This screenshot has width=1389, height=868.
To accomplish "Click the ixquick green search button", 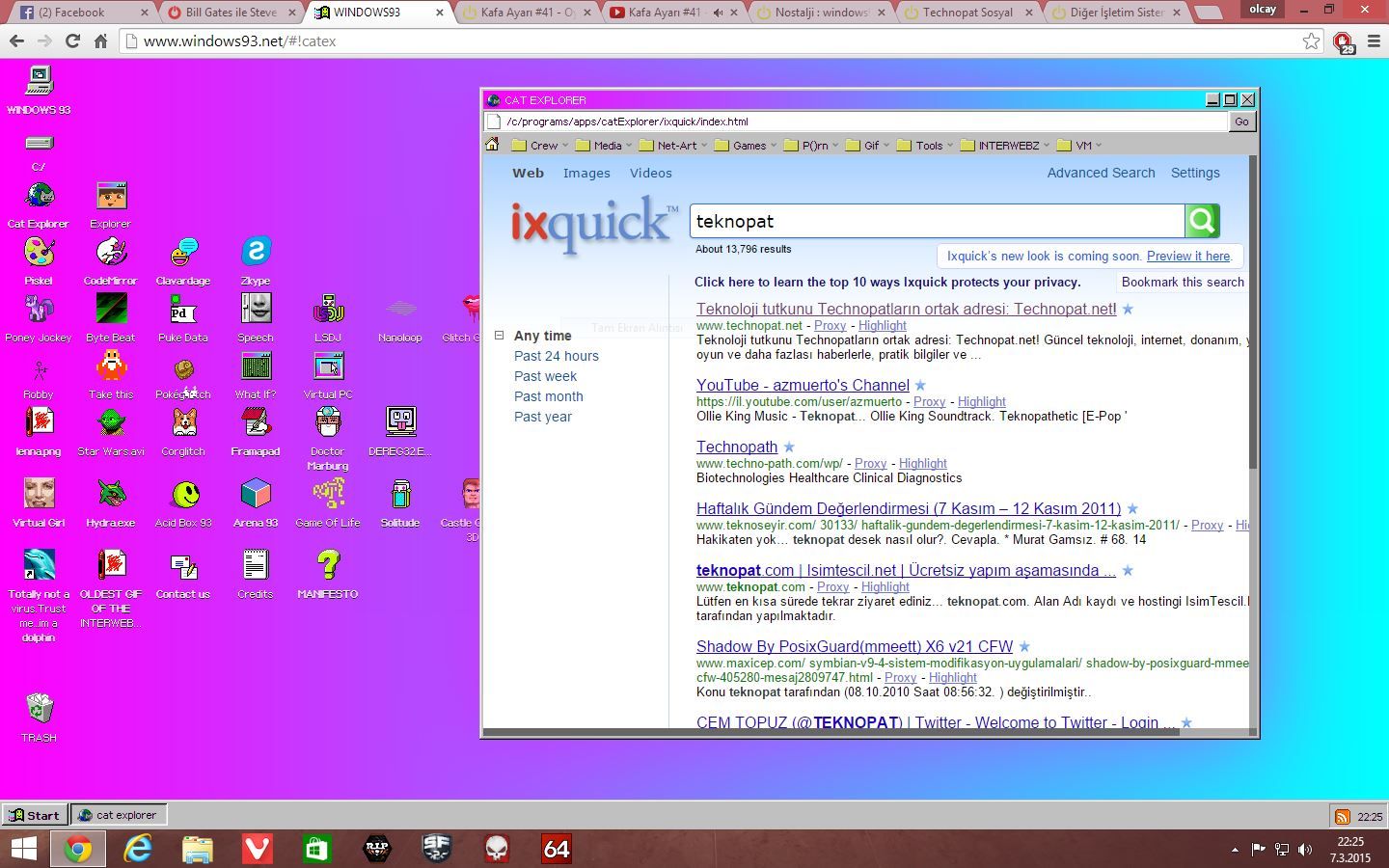I will point(1202,221).
